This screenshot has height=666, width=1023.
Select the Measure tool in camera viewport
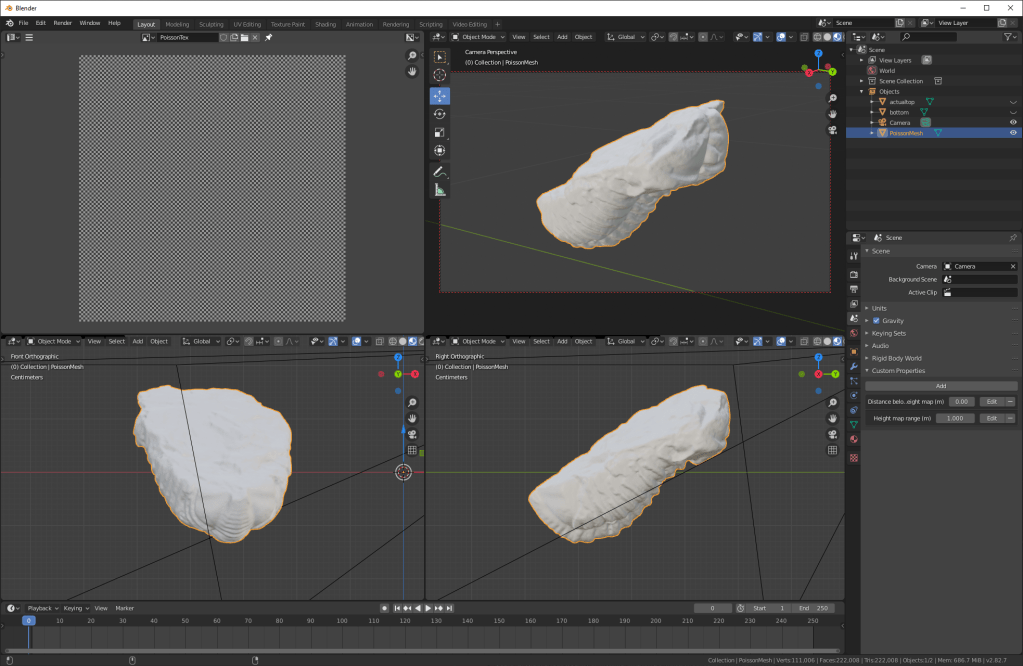point(440,190)
